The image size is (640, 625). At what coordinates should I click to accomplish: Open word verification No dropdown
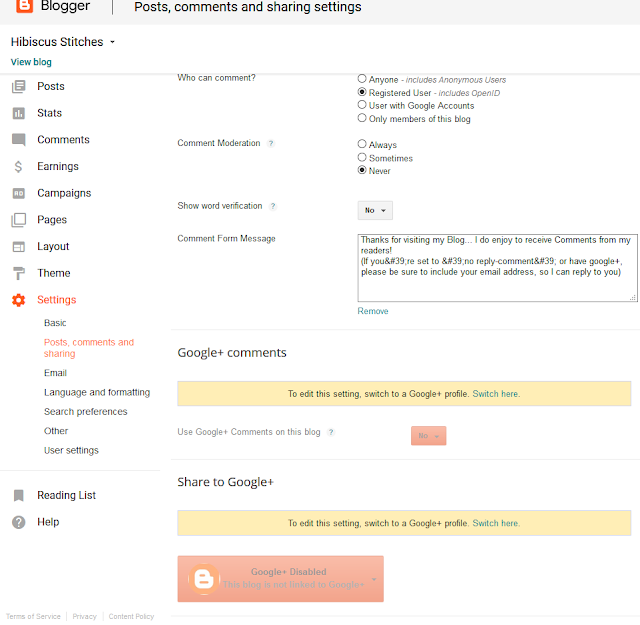click(375, 210)
